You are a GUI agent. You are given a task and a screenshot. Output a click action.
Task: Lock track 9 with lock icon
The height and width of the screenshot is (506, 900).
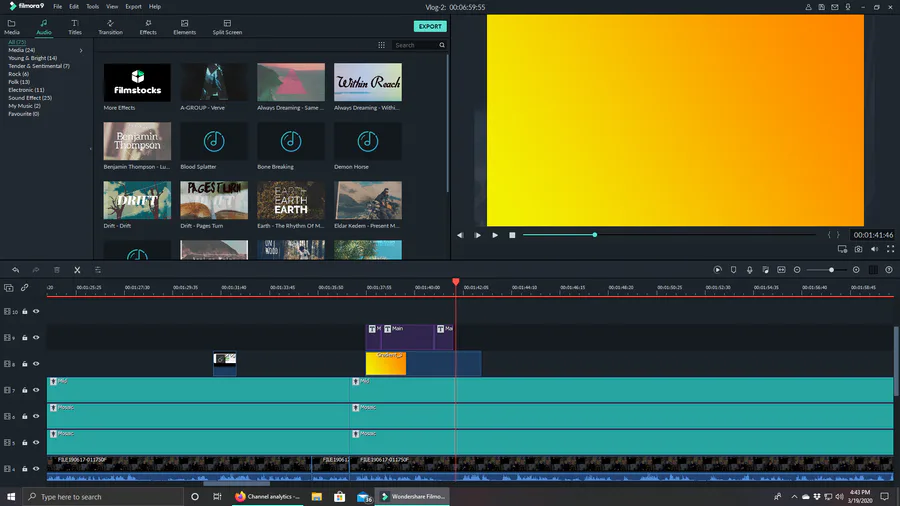click(x=25, y=338)
